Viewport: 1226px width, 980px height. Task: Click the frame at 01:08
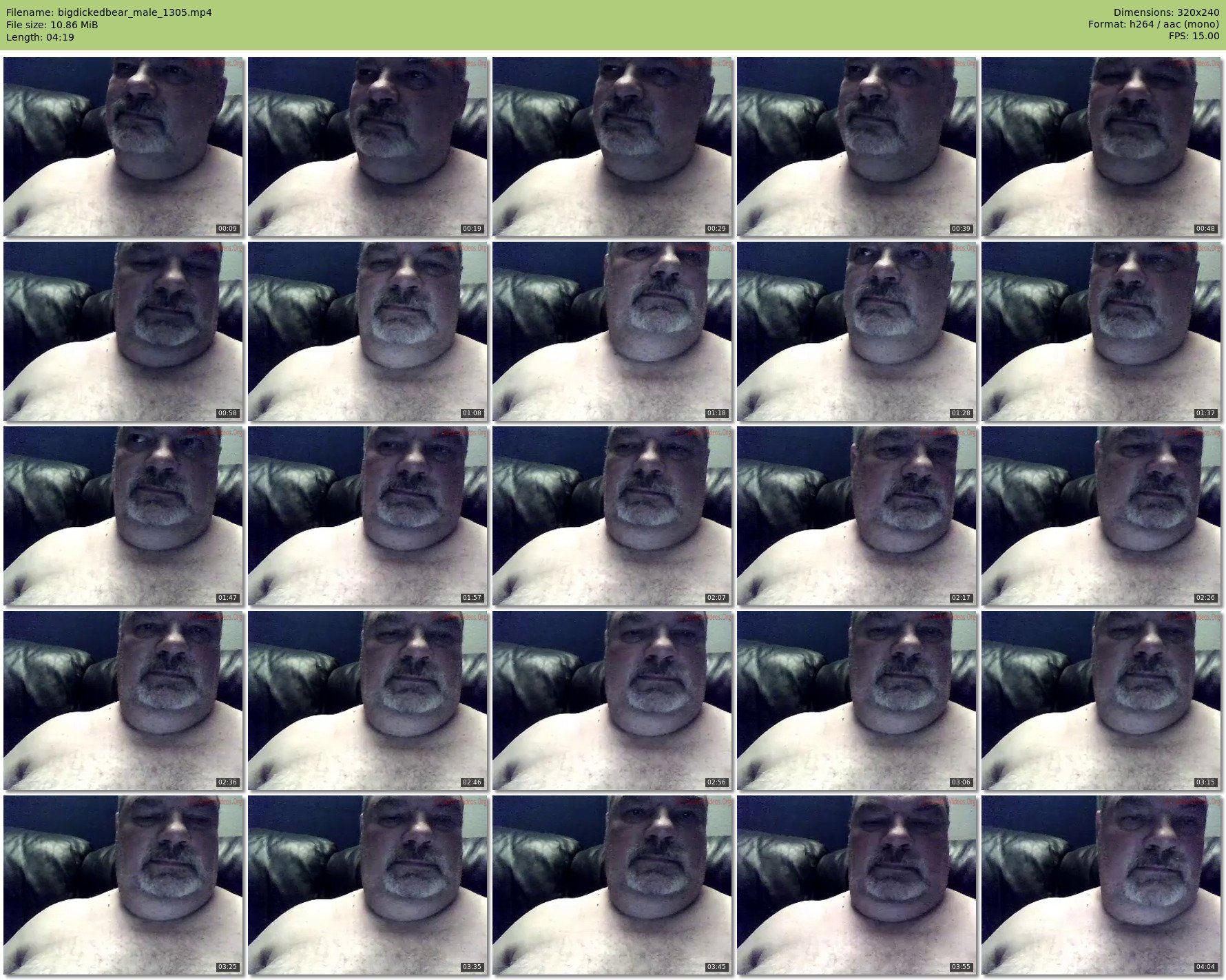click(x=367, y=331)
